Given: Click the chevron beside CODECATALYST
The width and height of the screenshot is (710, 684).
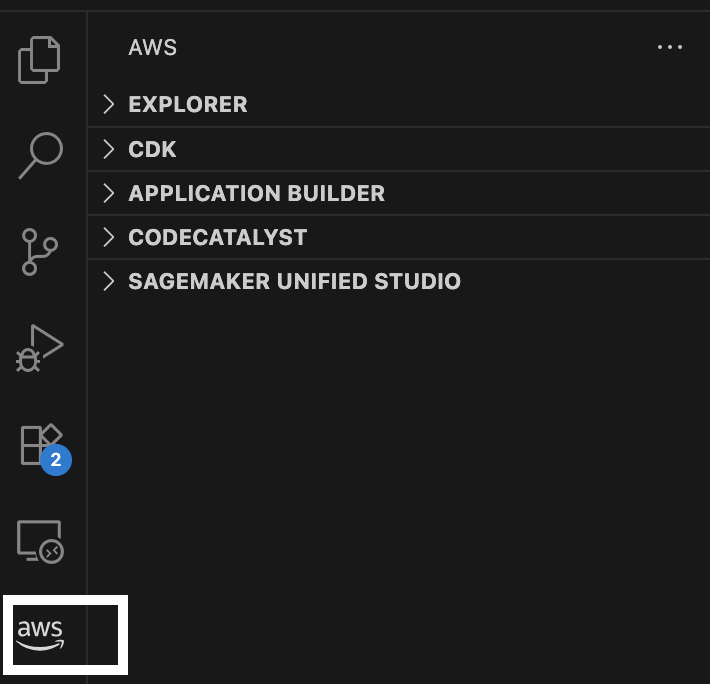Looking at the screenshot, I should click(x=110, y=237).
